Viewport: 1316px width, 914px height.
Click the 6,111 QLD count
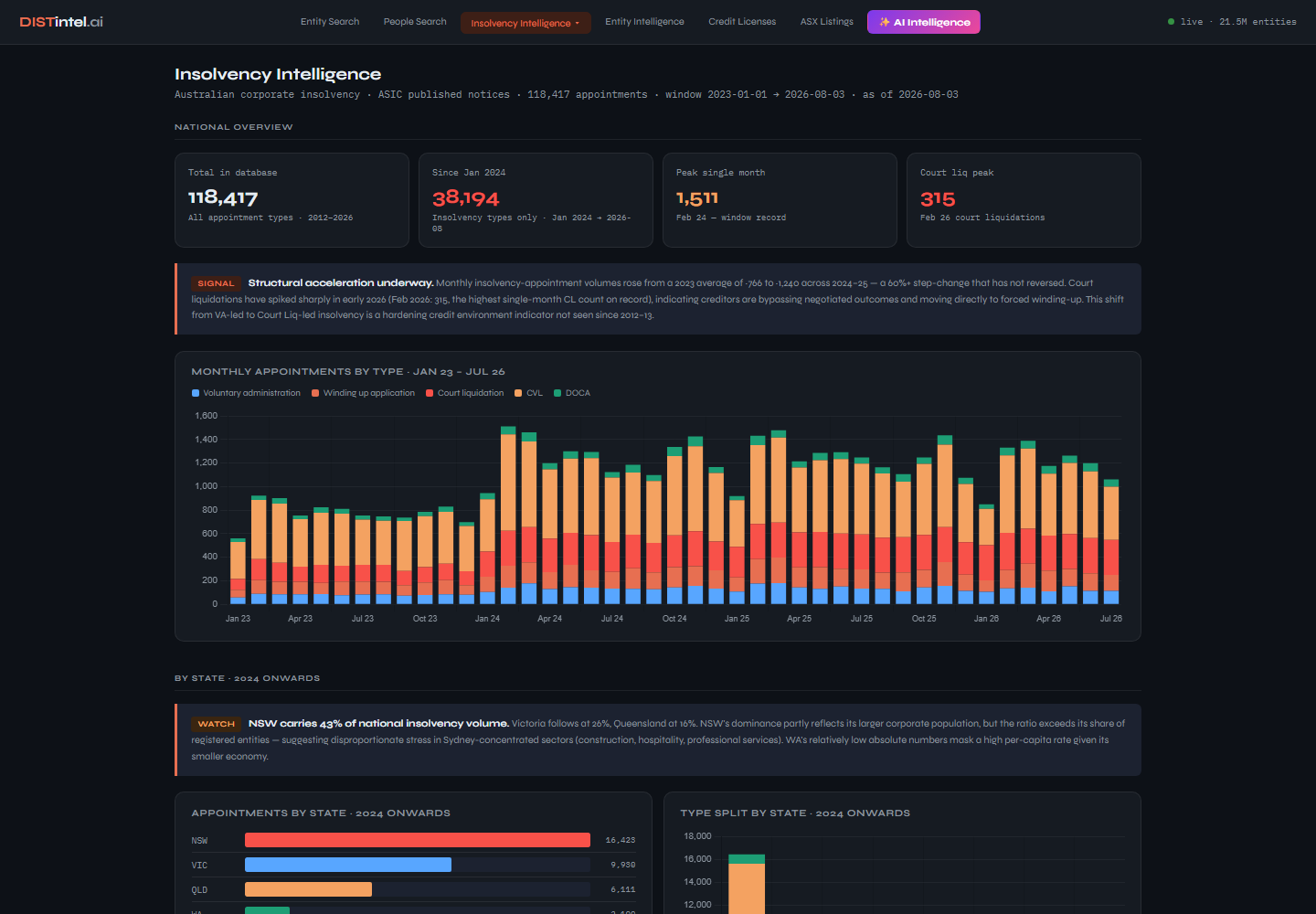tap(623, 889)
